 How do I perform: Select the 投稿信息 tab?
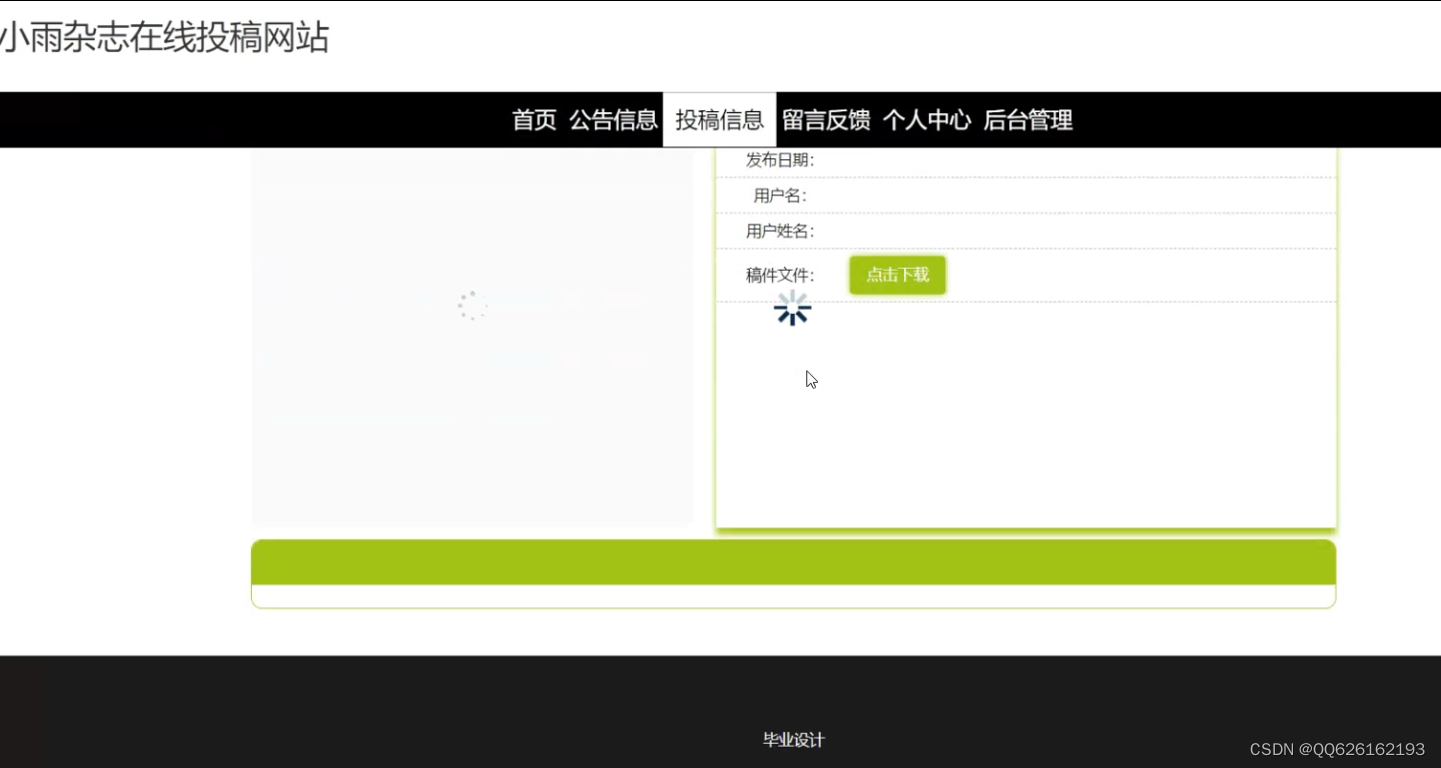(x=719, y=120)
